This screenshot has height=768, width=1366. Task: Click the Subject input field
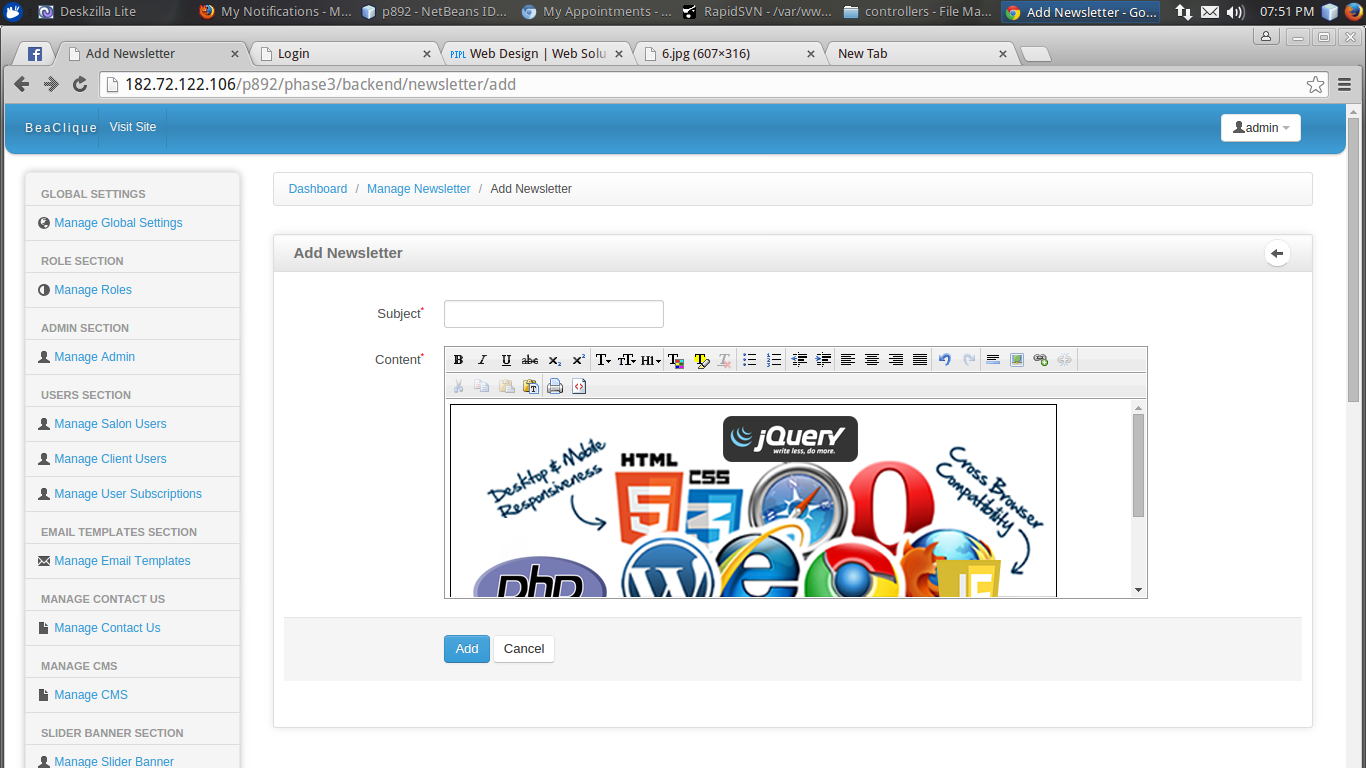[554, 314]
